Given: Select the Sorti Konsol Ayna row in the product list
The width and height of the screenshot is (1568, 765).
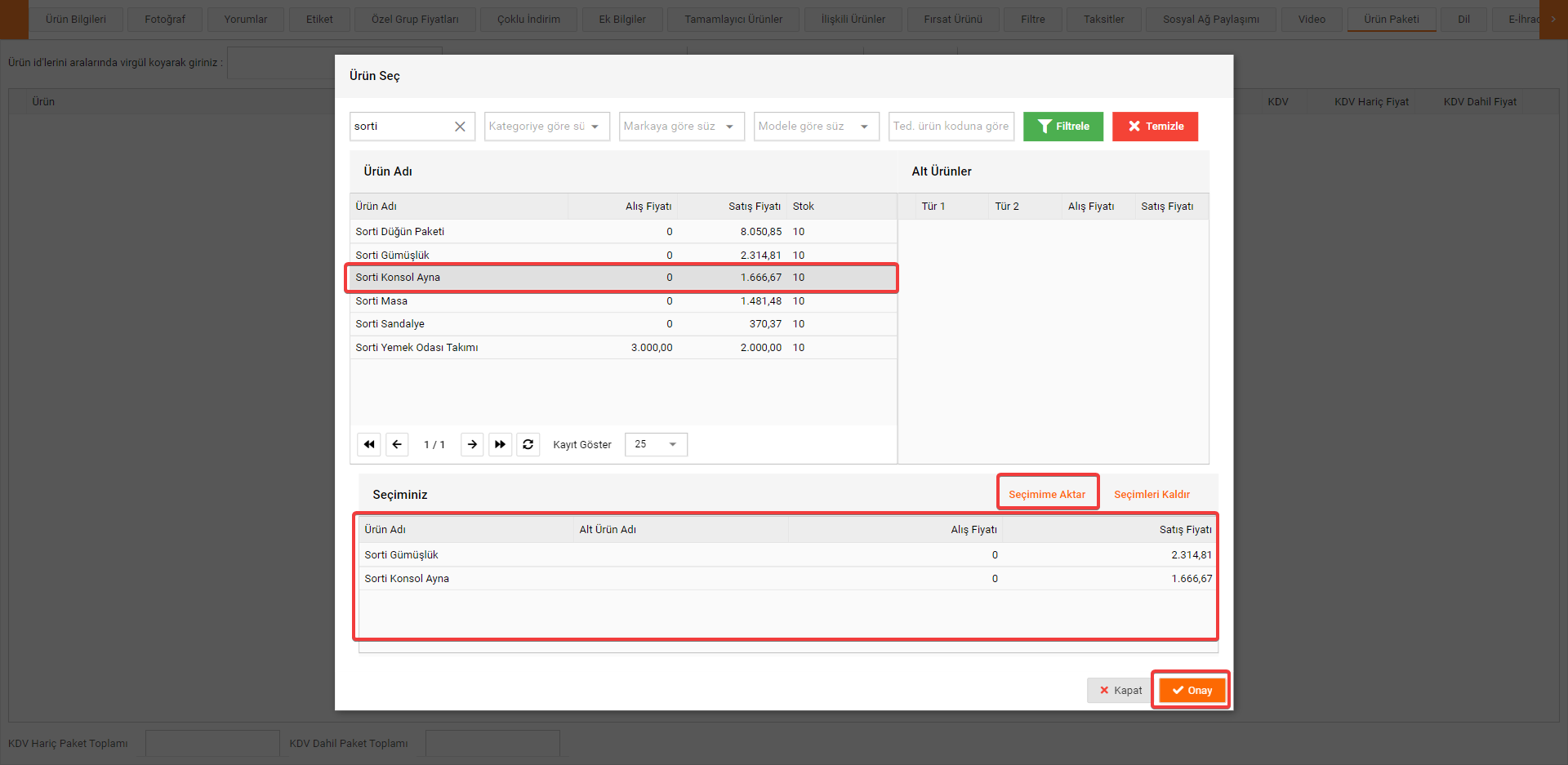Looking at the screenshot, I should click(624, 278).
